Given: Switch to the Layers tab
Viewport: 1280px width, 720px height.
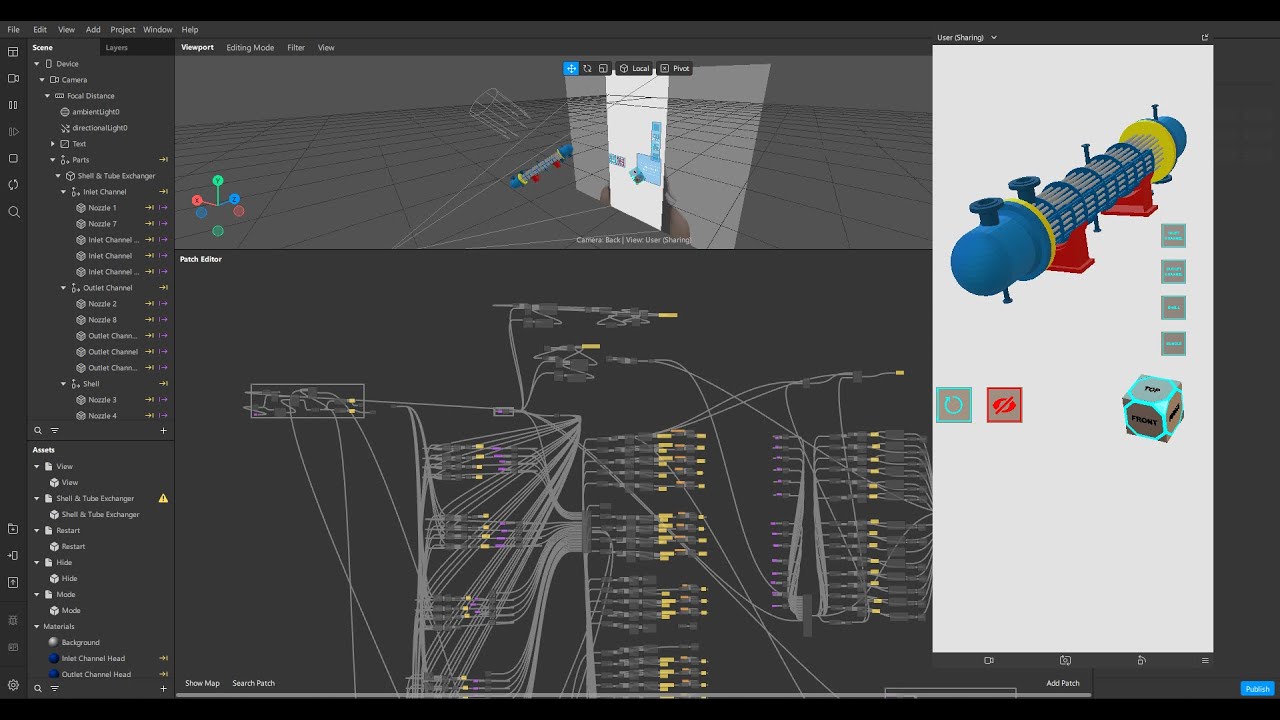Looking at the screenshot, I should 117,48.
